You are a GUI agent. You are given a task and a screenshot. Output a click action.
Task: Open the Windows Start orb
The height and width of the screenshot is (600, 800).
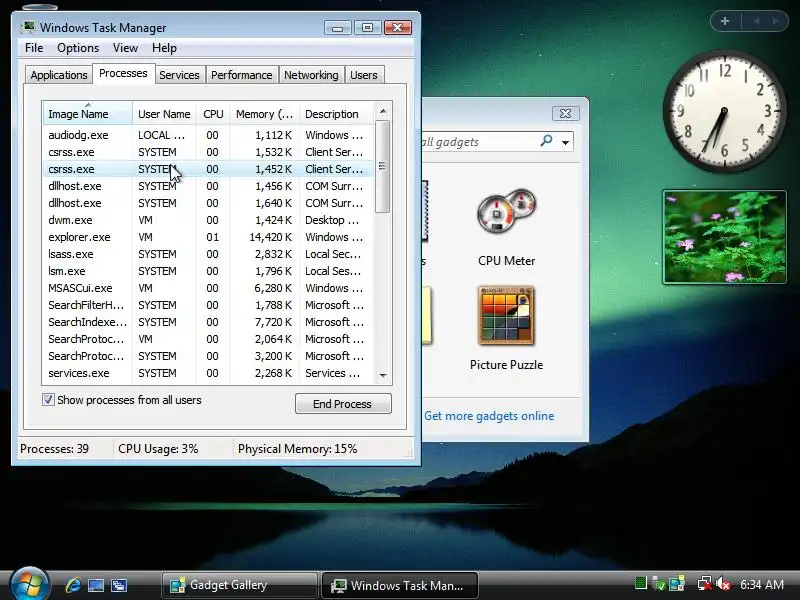tap(29, 585)
